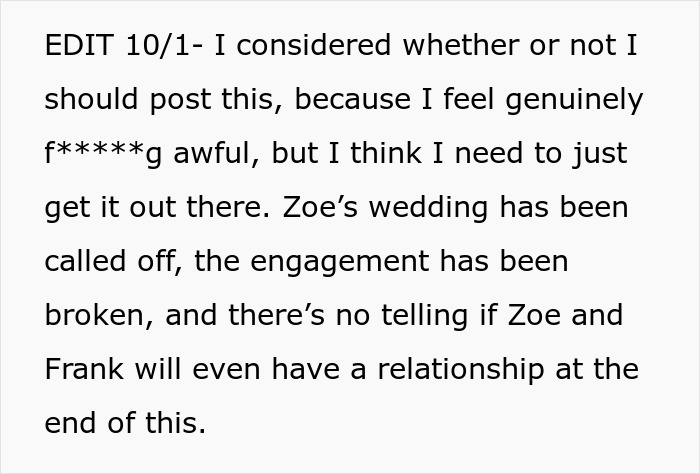Click the word "broken"
This screenshot has height=474, width=700.
pyautogui.click(x=90, y=316)
